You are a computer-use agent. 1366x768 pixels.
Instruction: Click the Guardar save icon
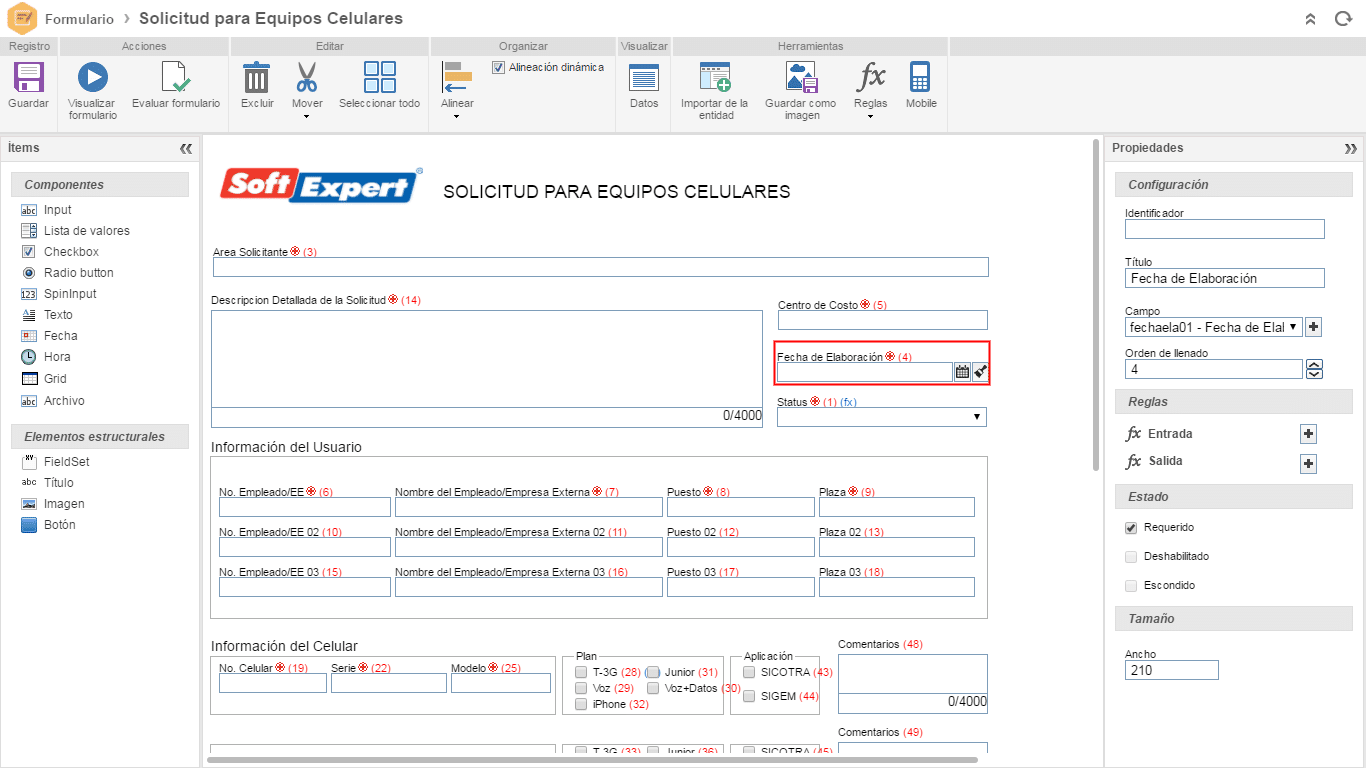tap(28, 78)
